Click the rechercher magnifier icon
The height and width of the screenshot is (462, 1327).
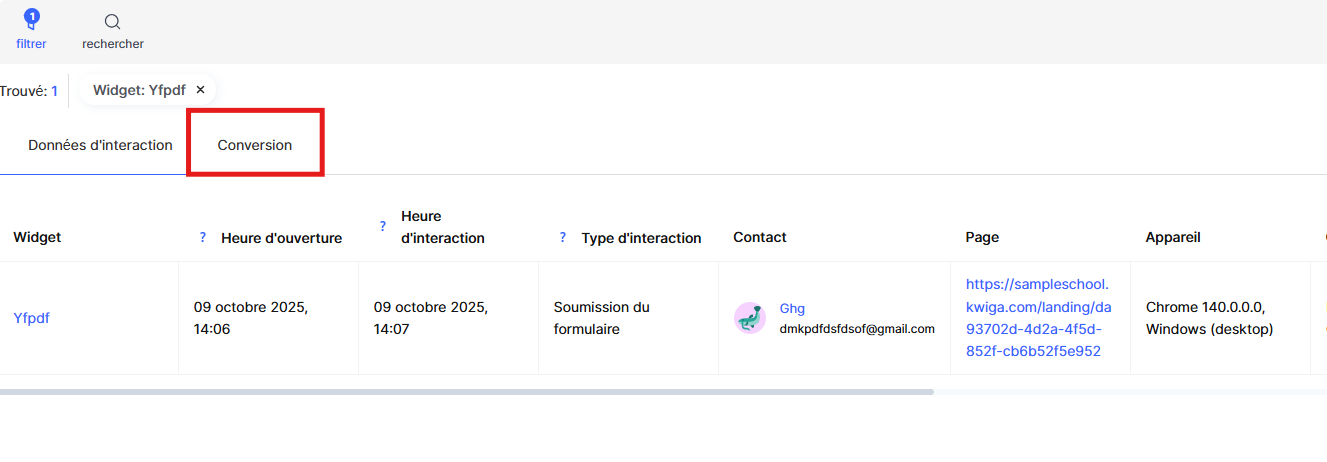point(113,22)
